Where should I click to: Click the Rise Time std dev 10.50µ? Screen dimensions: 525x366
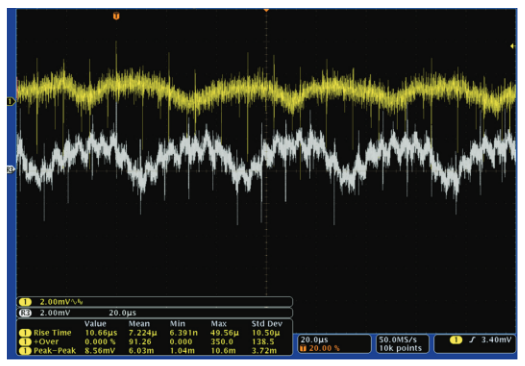(266, 333)
